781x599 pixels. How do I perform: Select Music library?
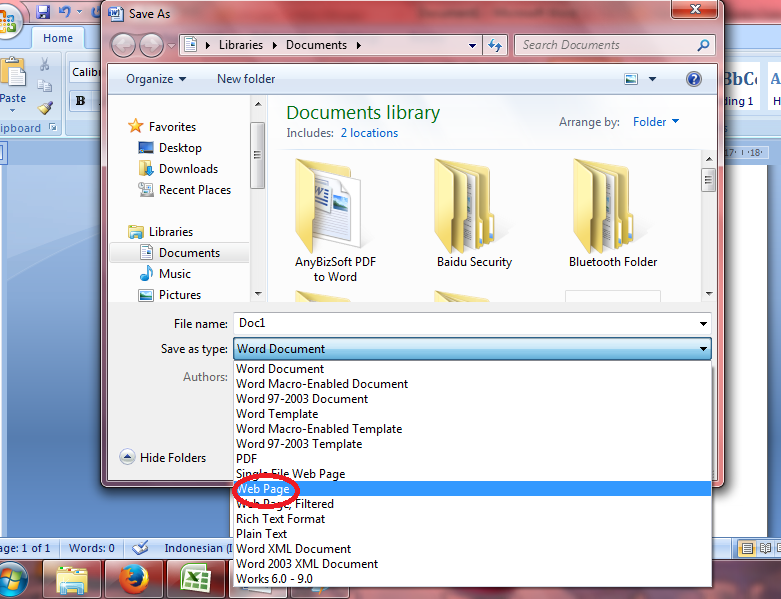click(x=165, y=274)
